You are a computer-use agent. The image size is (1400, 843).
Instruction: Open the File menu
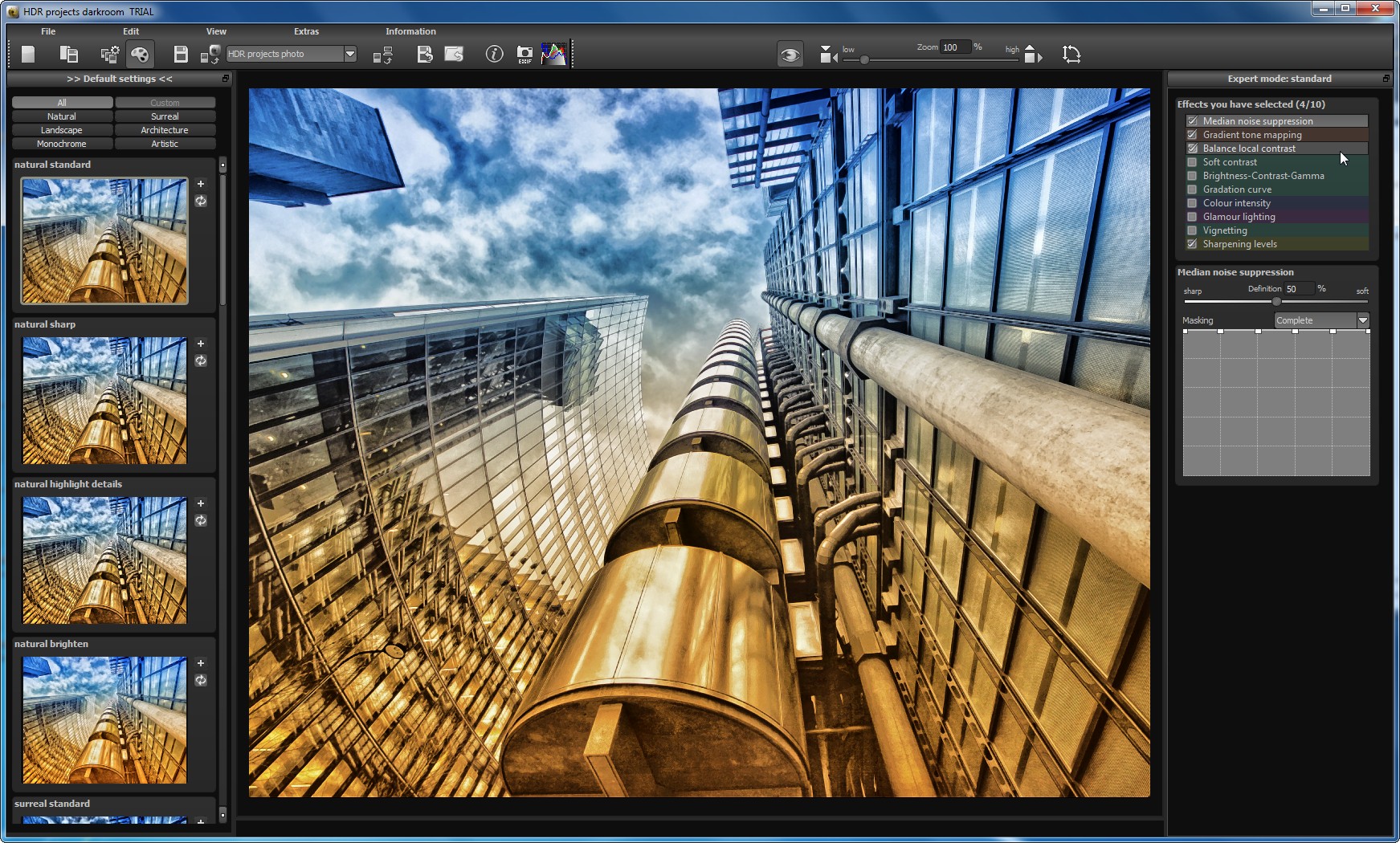(48, 31)
